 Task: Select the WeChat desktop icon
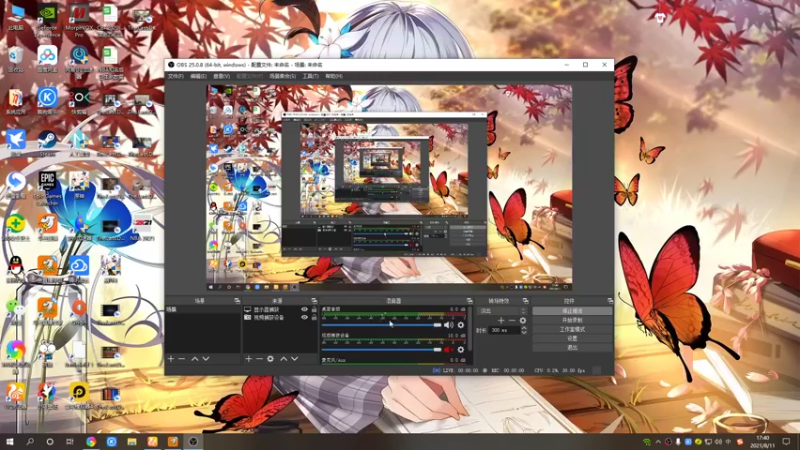pyautogui.click(x=16, y=311)
